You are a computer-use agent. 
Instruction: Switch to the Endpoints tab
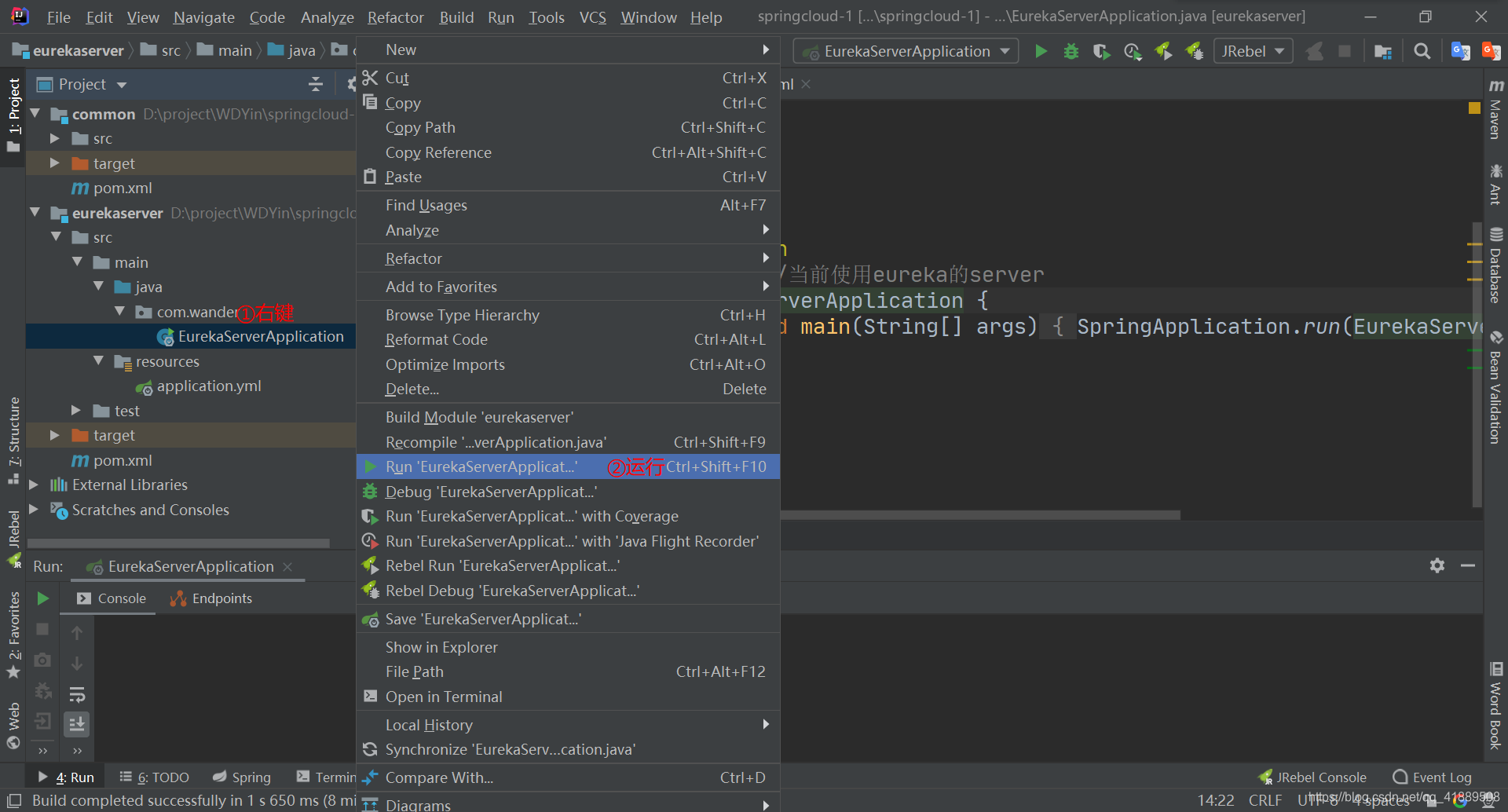[211, 598]
